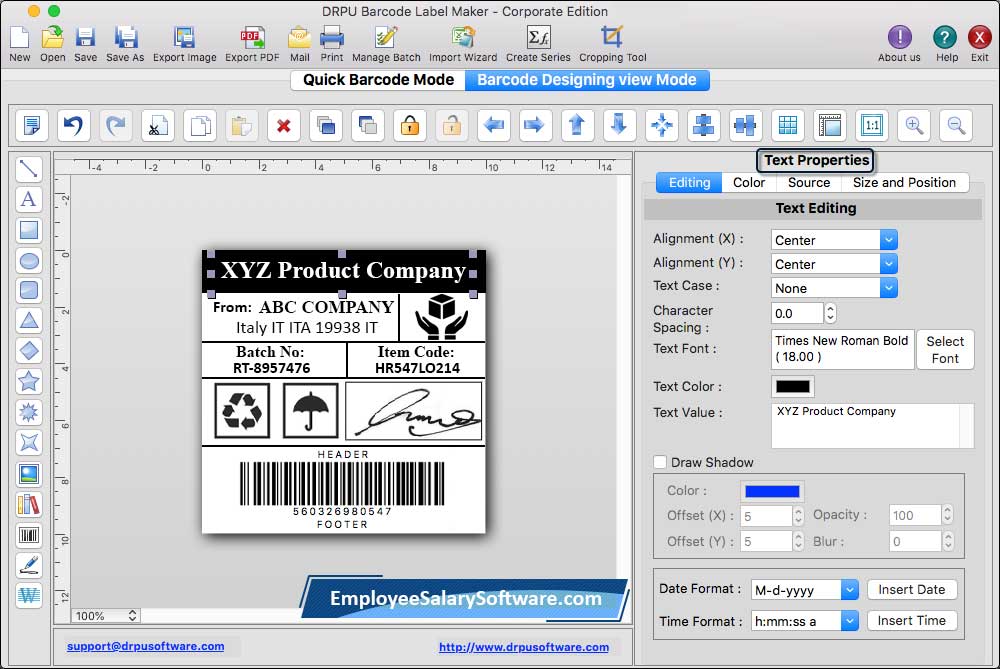
Task: Open http://www.drpusoftware.com link
Action: coord(524,647)
